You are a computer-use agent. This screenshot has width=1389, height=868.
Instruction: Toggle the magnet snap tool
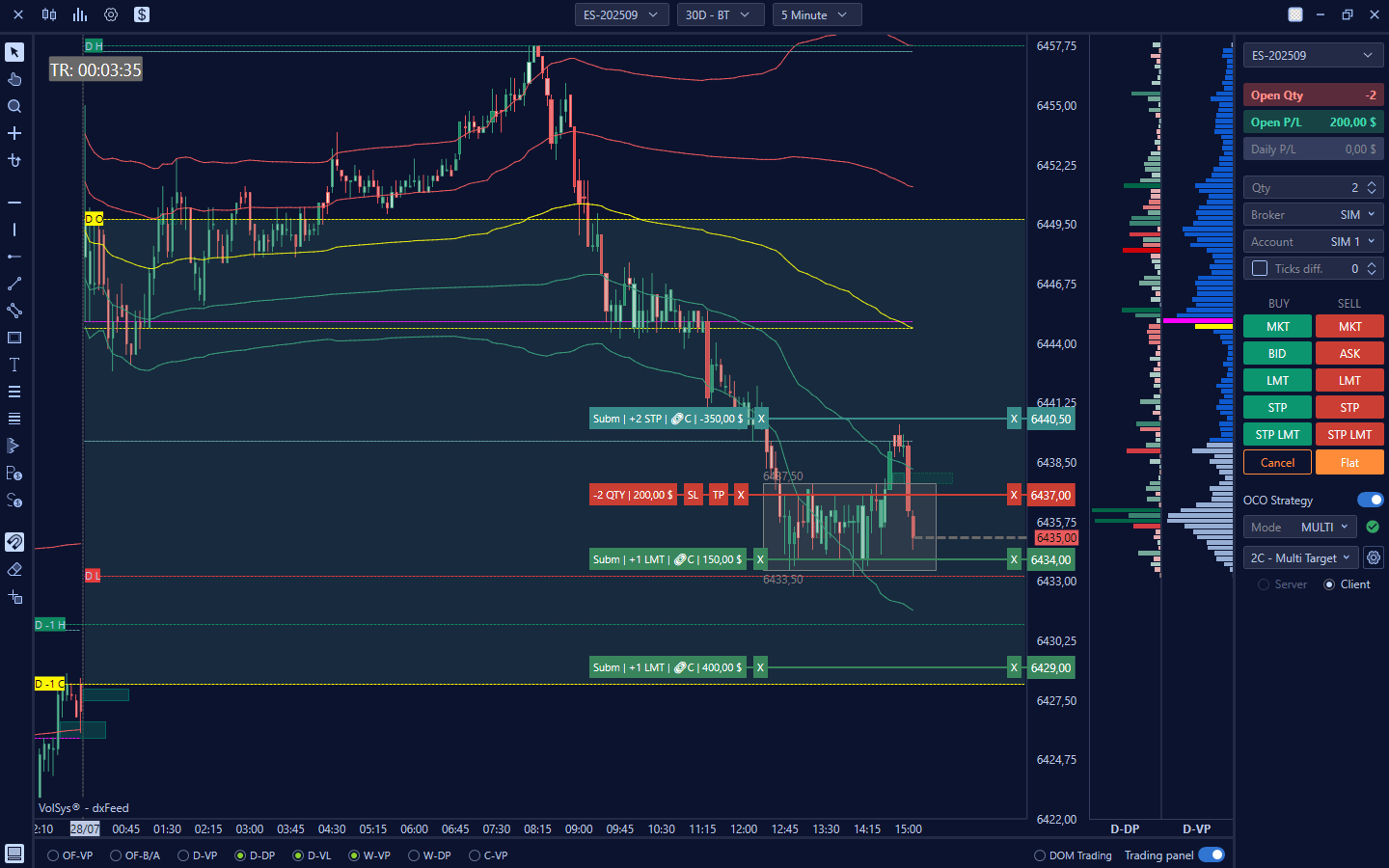click(14, 542)
